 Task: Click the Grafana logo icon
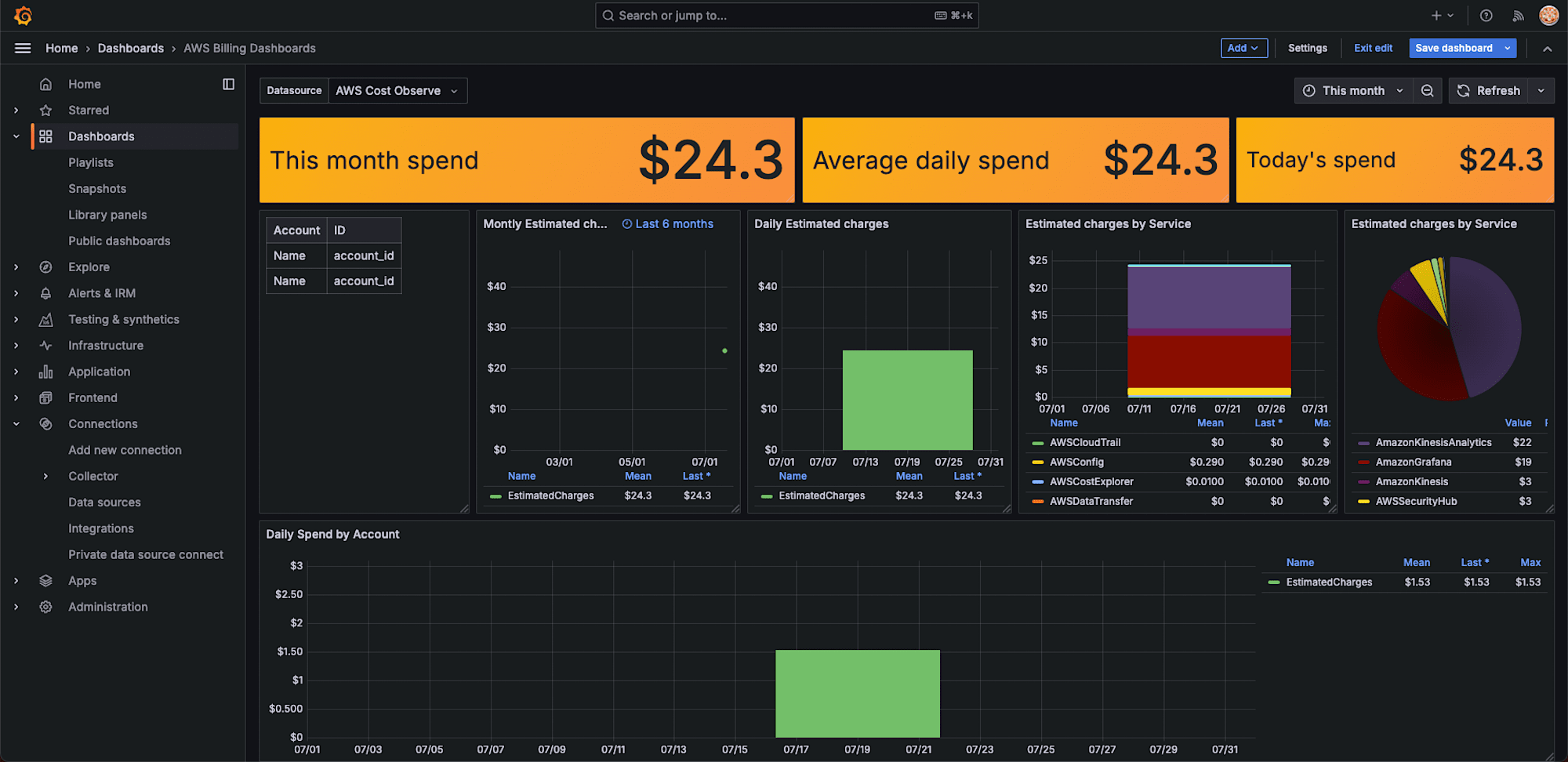[x=24, y=16]
